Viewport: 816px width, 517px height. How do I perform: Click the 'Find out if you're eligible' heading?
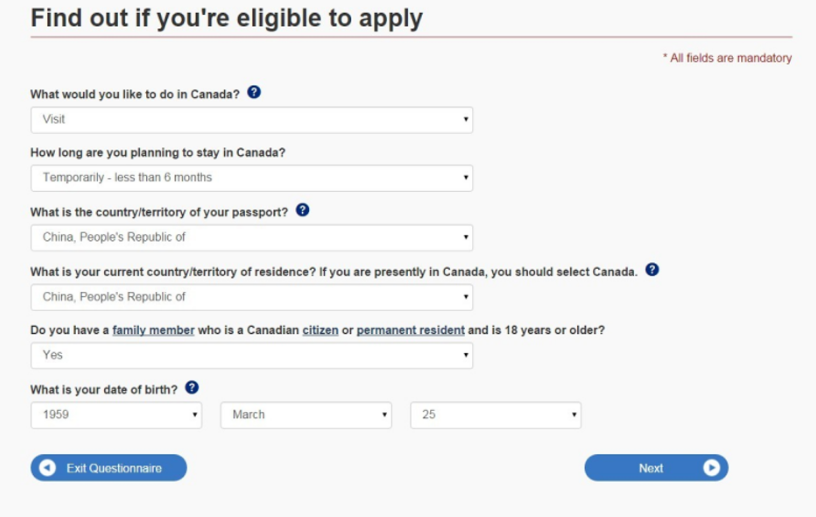coord(226,18)
